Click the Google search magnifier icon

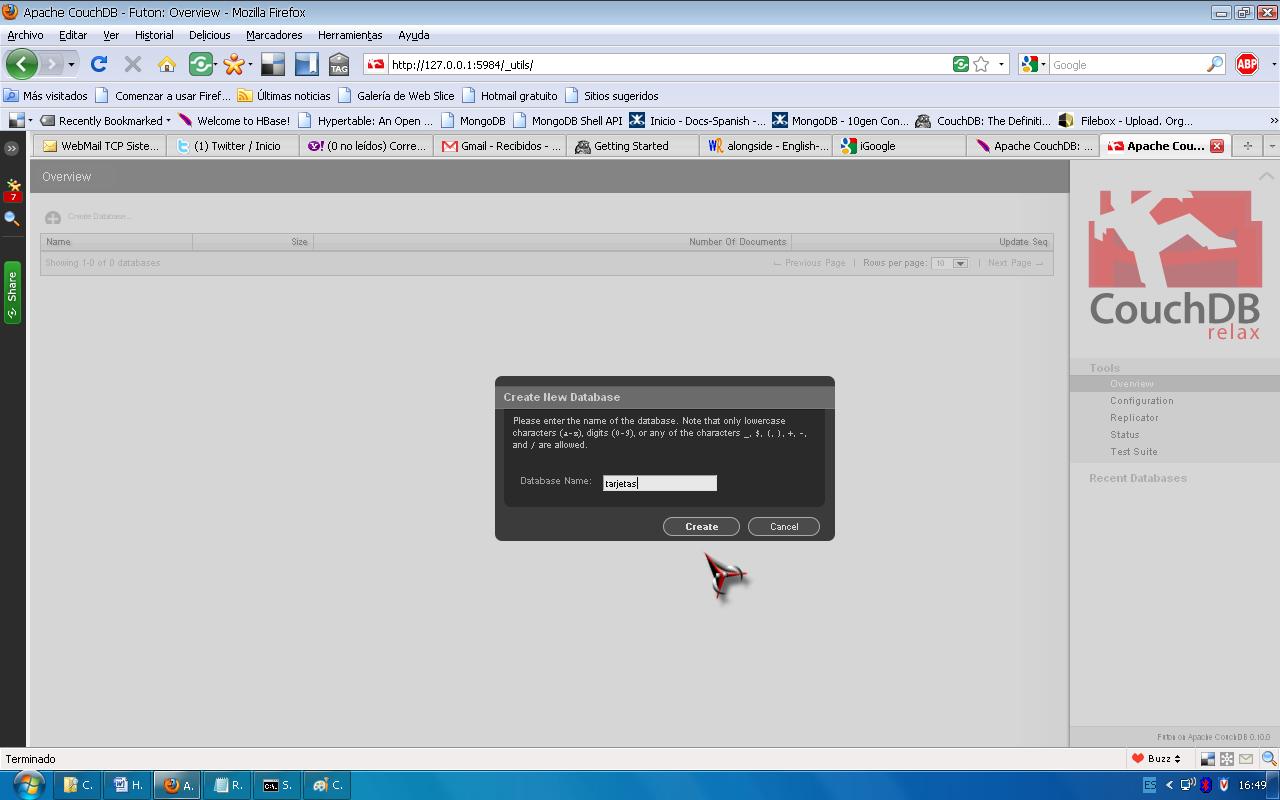(1215, 64)
